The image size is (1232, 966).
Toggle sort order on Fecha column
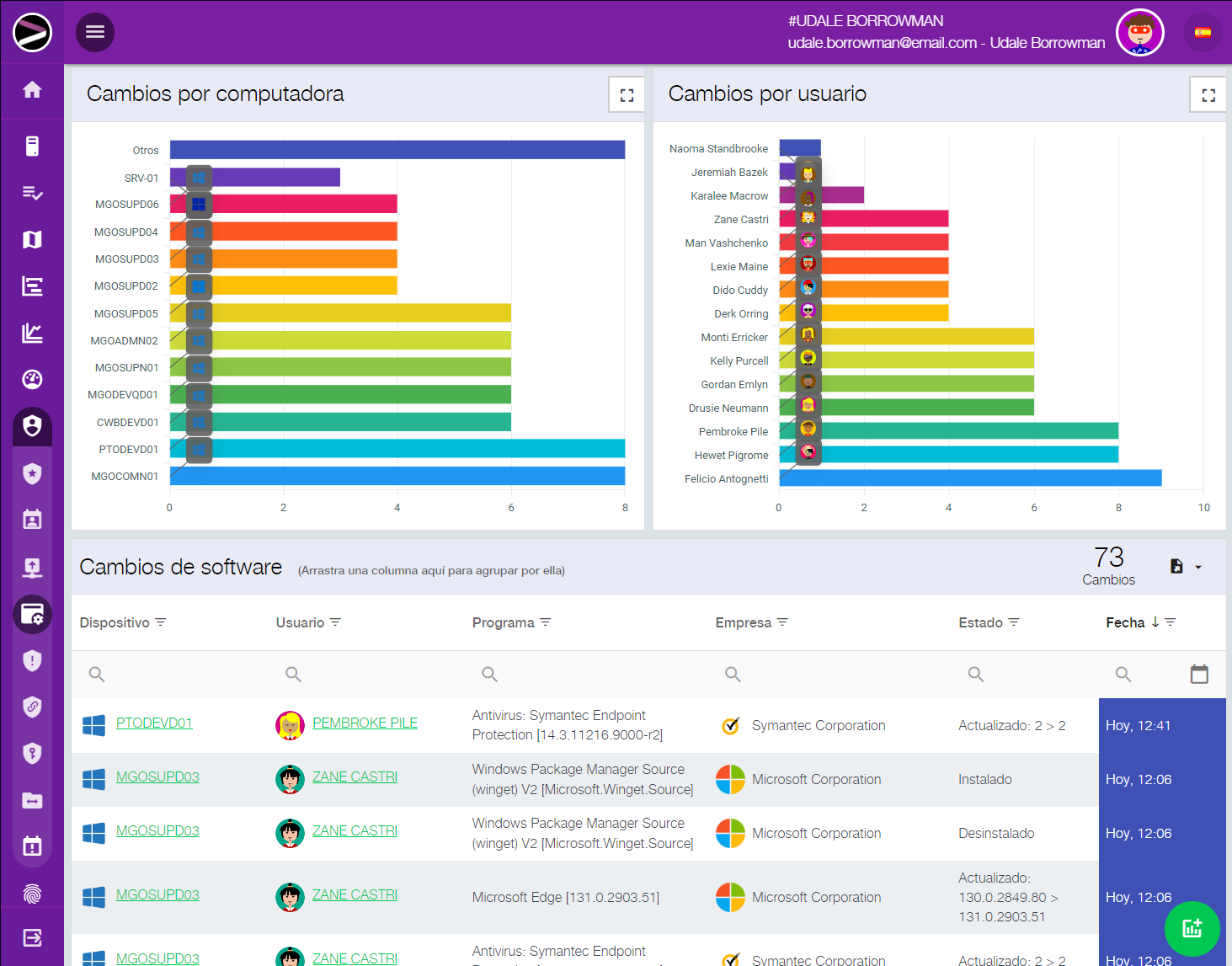pos(1155,622)
